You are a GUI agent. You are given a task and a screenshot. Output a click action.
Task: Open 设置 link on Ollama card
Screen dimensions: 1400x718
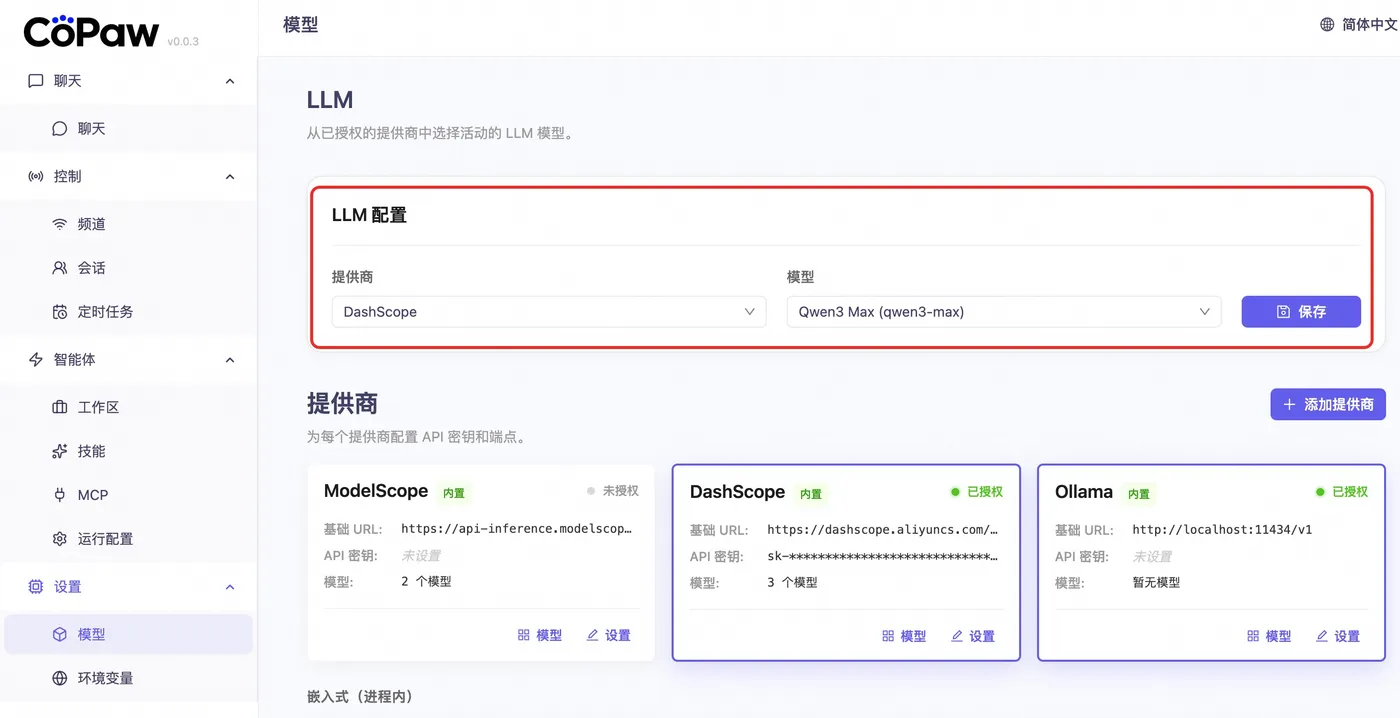[x=1338, y=636]
